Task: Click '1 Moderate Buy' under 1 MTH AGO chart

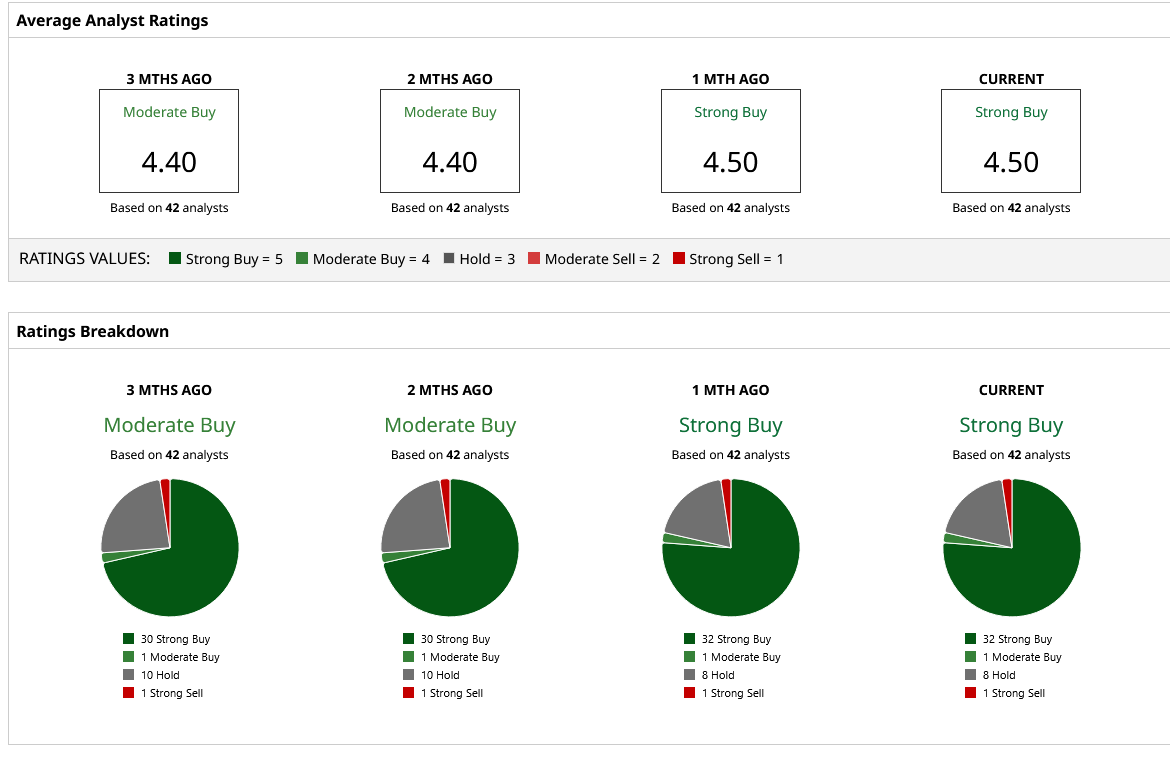Action: [x=732, y=657]
